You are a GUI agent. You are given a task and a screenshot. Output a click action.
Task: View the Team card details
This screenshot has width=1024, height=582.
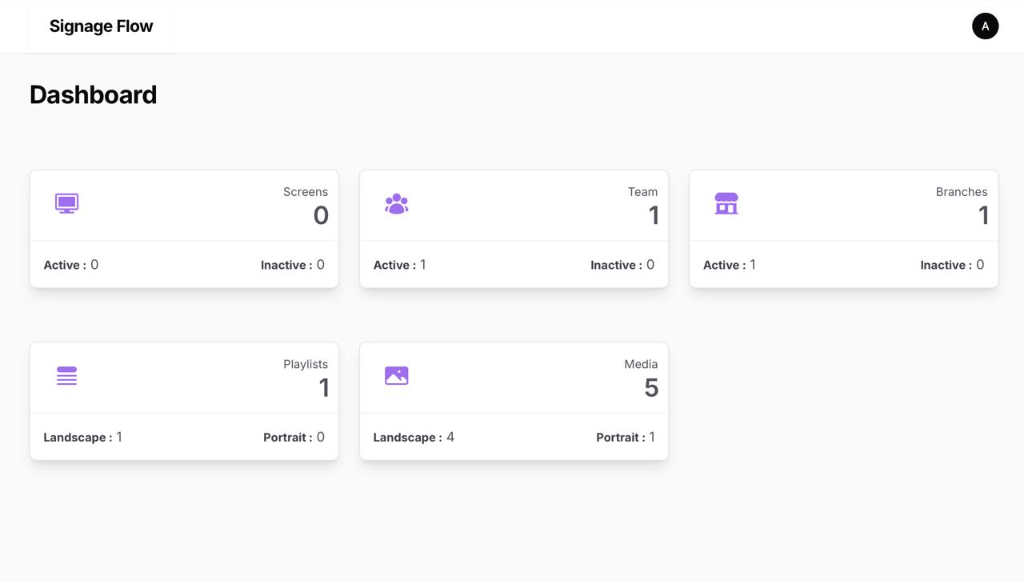(513, 228)
